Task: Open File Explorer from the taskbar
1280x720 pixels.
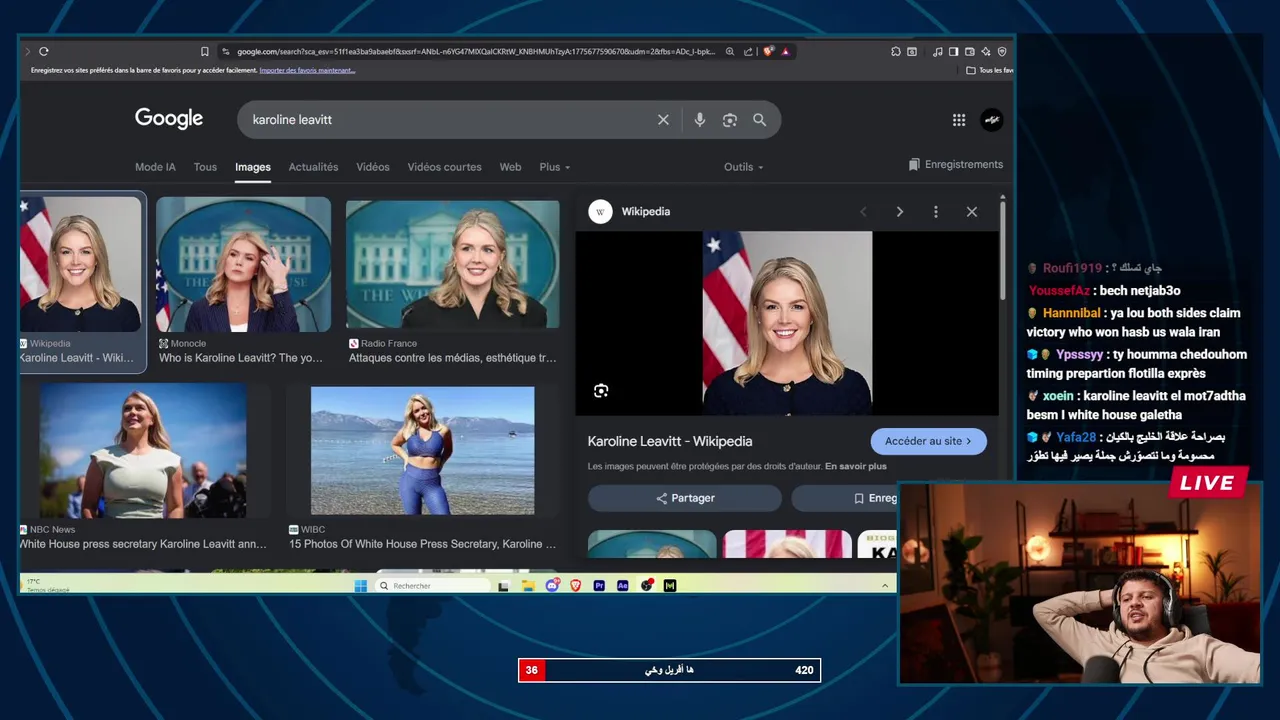Action: (x=528, y=586)
